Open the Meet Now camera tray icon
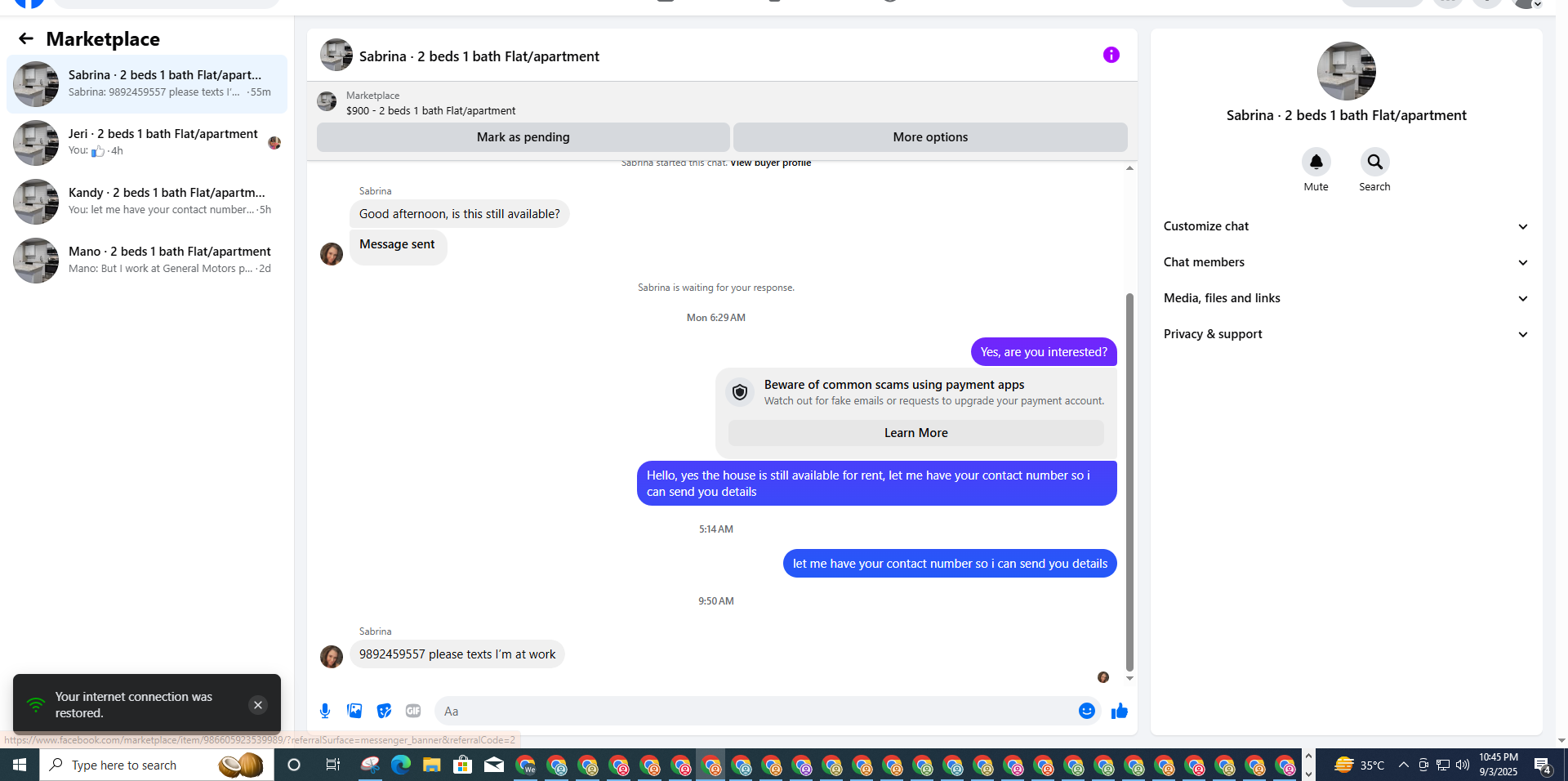Image resolution: width=1568 pixels, height=781 pixels. coord(1423,765)
